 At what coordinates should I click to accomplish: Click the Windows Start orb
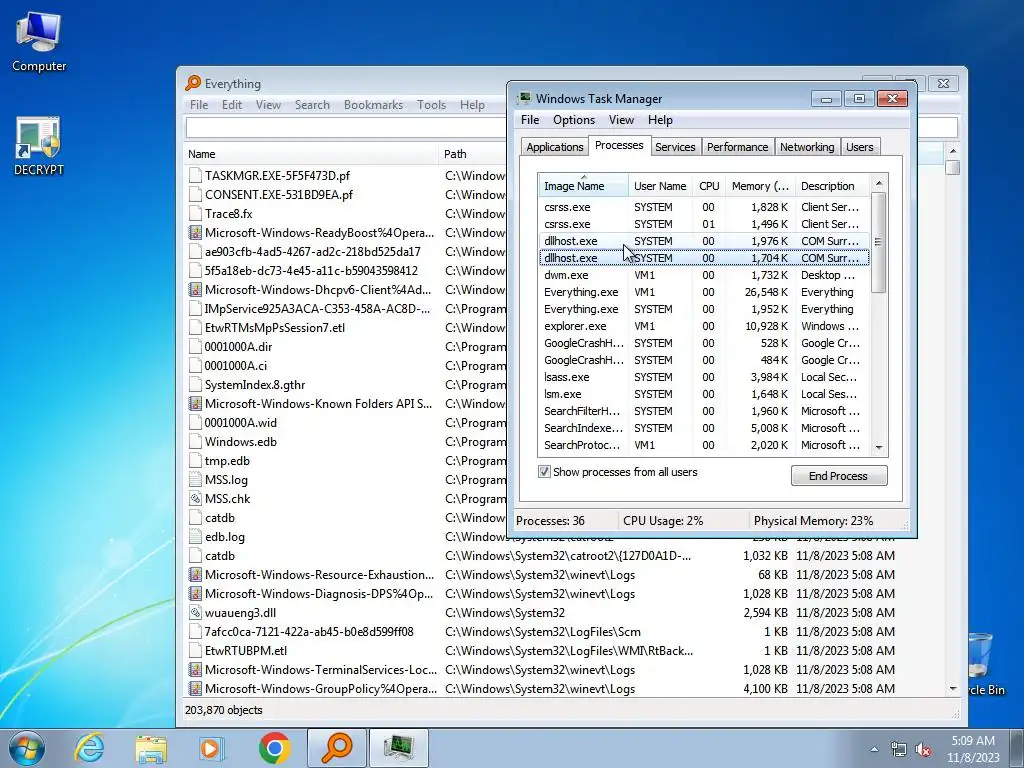tap(27, 748)
